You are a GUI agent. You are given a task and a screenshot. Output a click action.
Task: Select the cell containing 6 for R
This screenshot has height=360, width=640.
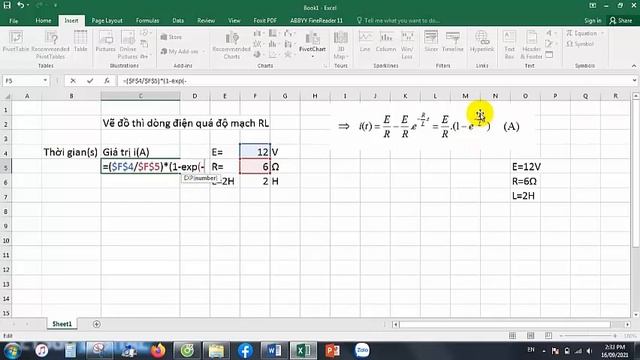[x=255, y=167]
